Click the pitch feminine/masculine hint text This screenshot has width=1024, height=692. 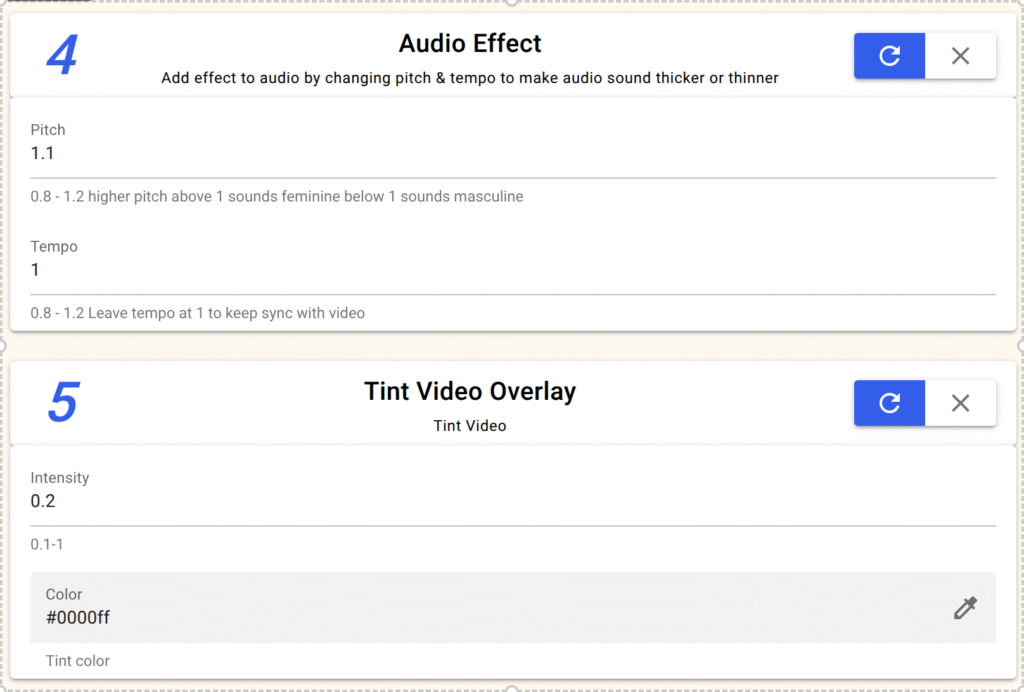[277, 197]
